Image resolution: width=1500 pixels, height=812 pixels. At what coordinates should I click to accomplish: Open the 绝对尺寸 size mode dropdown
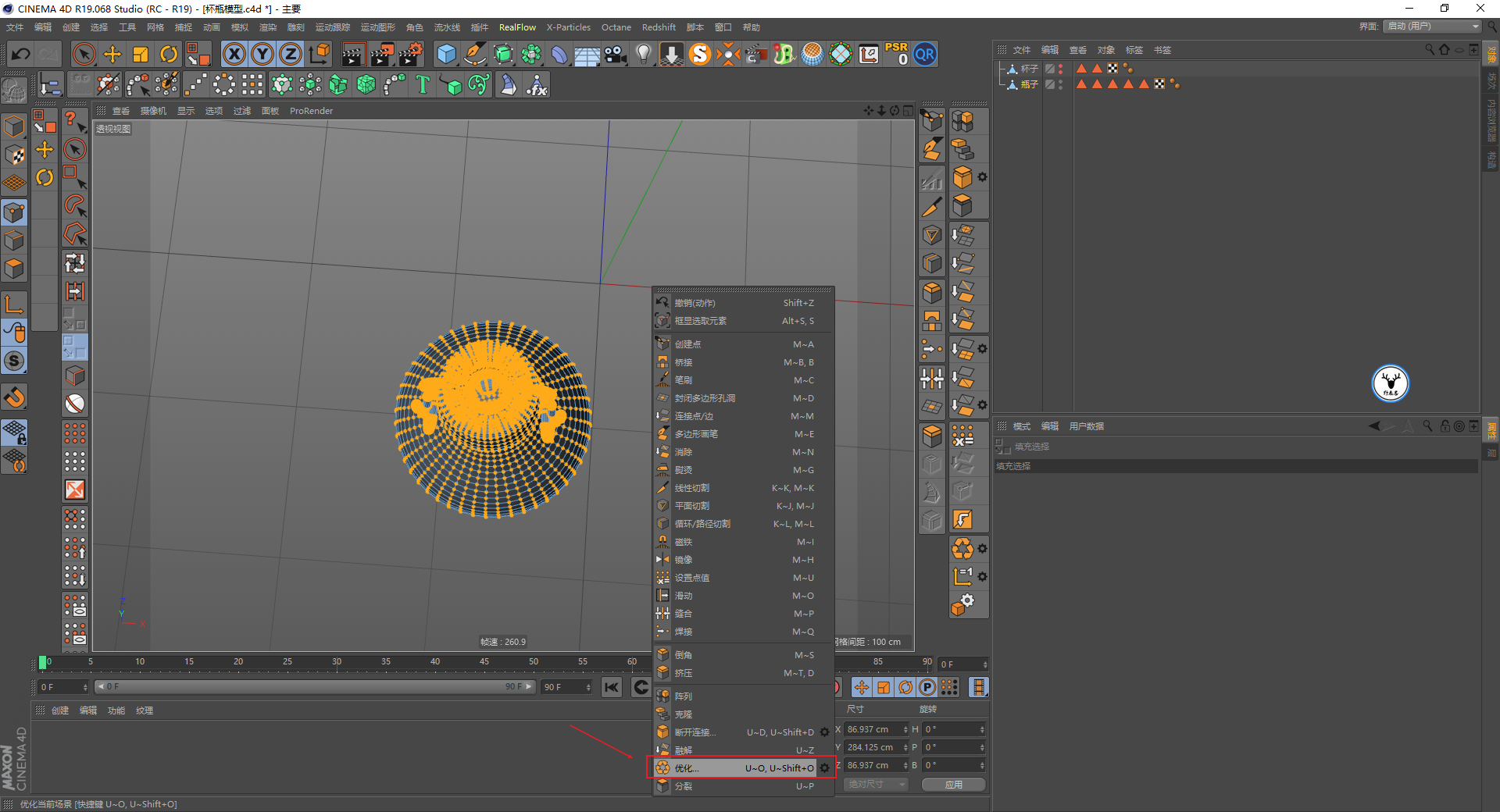click(875, 784)
